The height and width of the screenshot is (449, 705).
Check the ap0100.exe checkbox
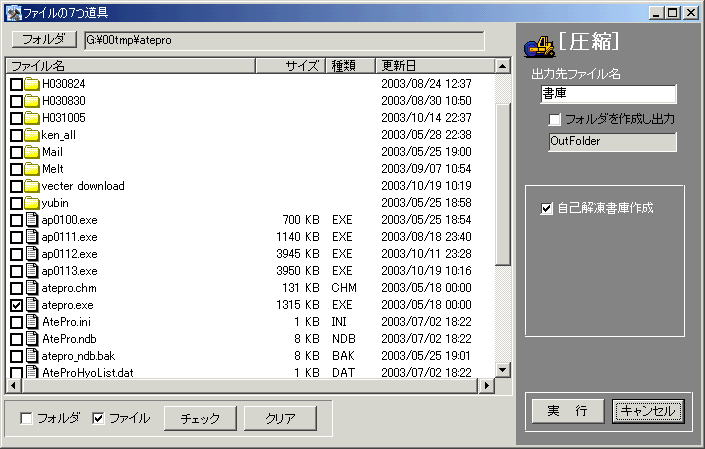16,220
